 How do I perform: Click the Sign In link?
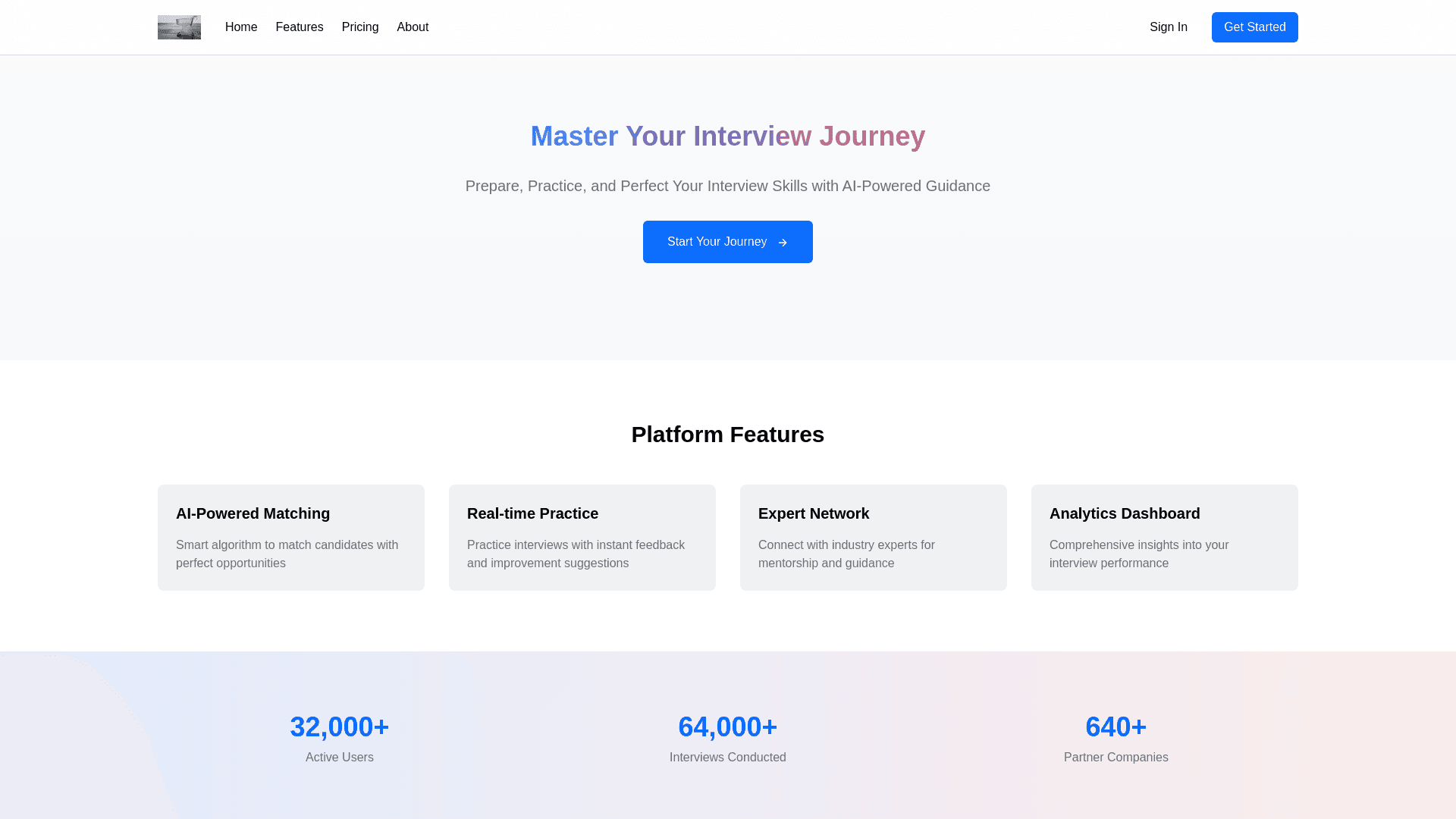point(1168,27)
